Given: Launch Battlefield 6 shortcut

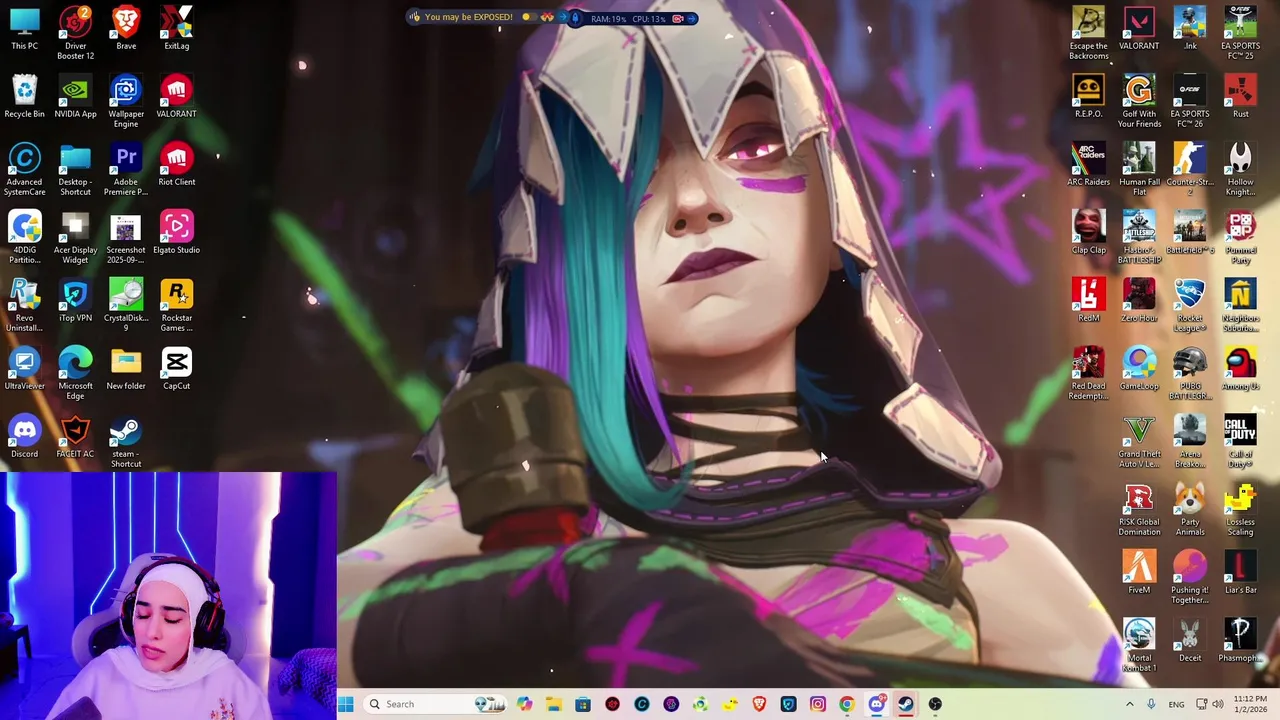Looking at the screenshot, I should pos(1190,232).
